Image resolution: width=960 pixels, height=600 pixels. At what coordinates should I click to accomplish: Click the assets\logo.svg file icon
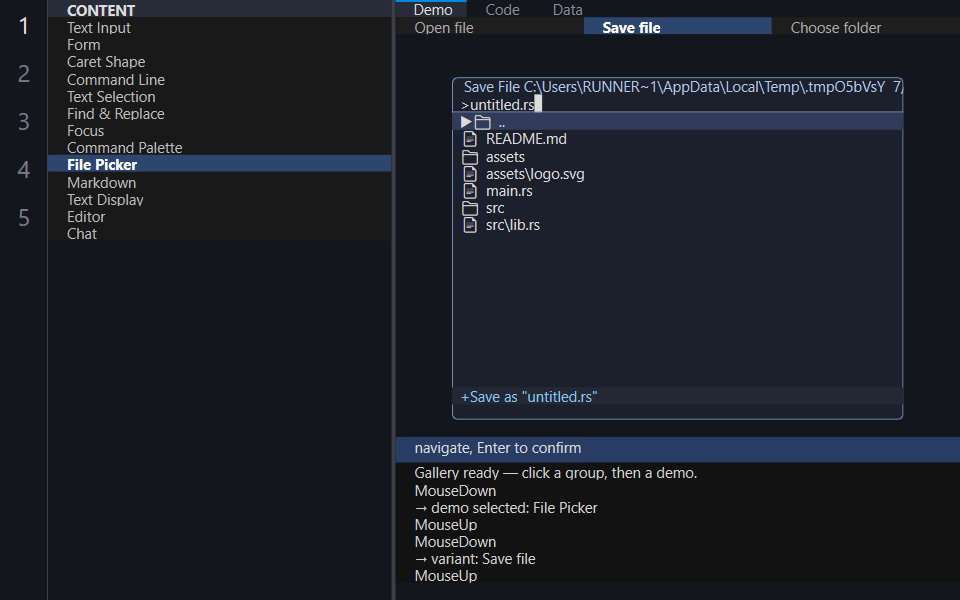click(470, 174)
